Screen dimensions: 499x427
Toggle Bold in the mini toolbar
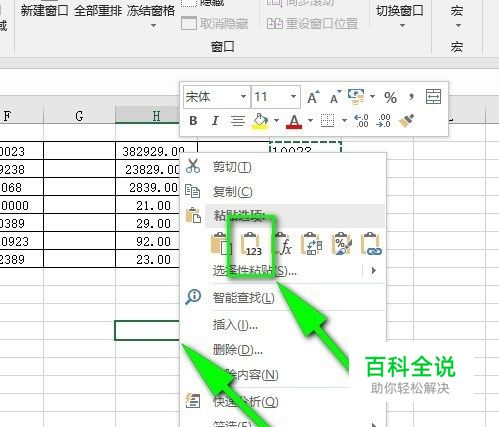coord(193,121)
